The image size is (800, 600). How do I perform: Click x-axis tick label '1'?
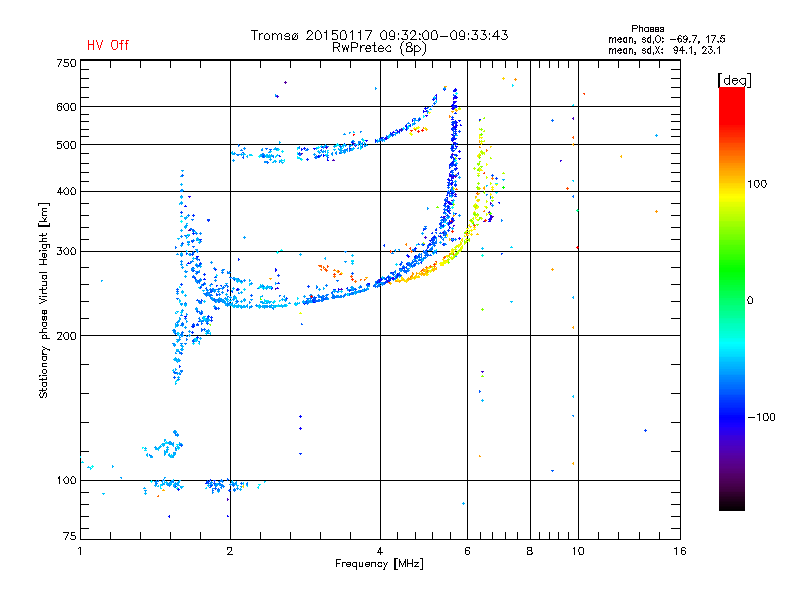80,551
